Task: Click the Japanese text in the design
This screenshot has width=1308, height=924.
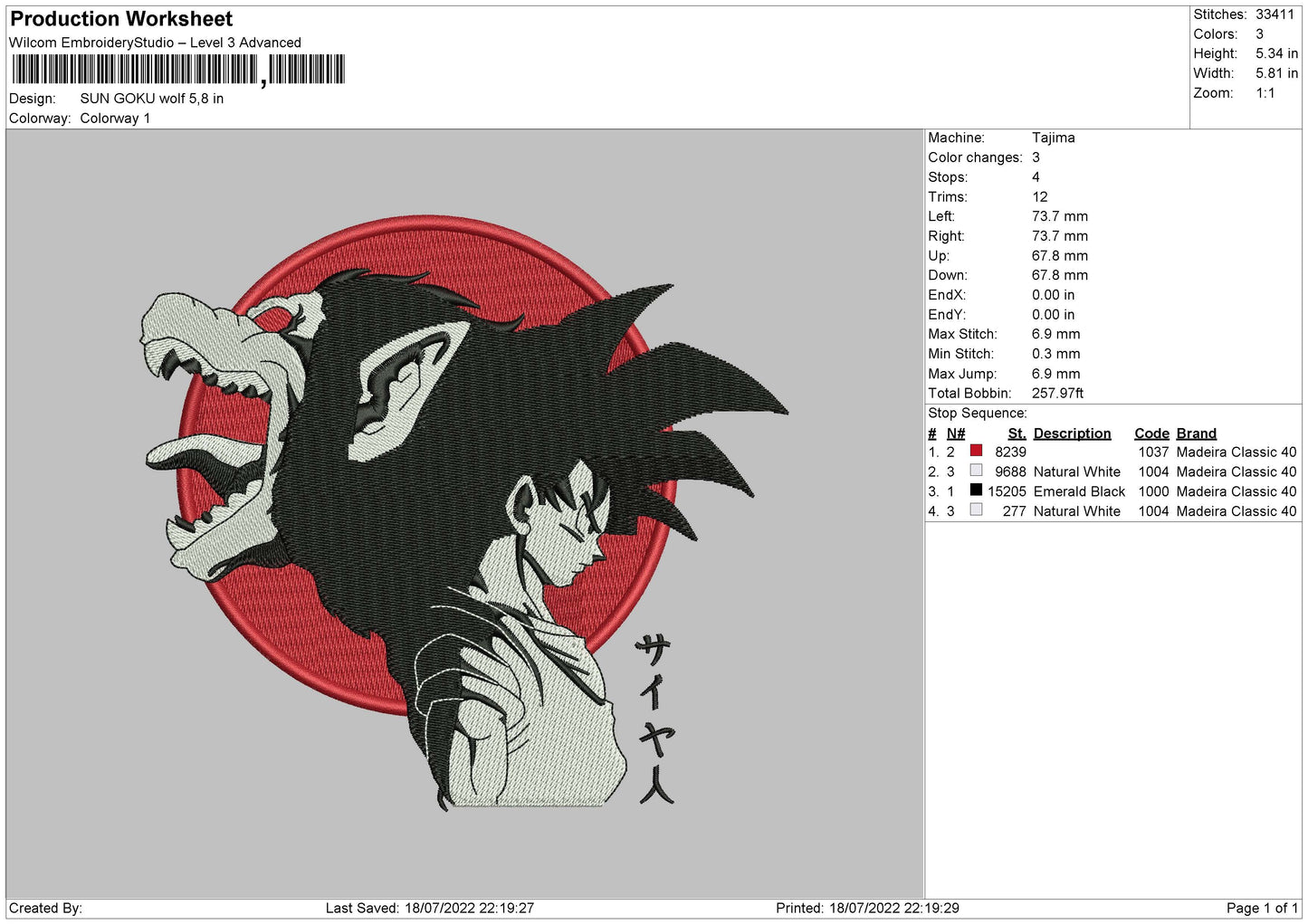Action: click(x=654, y=719)
